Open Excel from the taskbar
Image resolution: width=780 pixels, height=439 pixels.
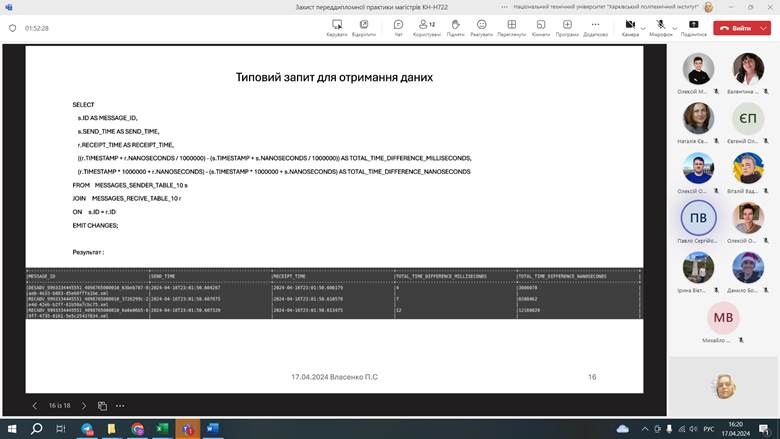tap(162, 429)
